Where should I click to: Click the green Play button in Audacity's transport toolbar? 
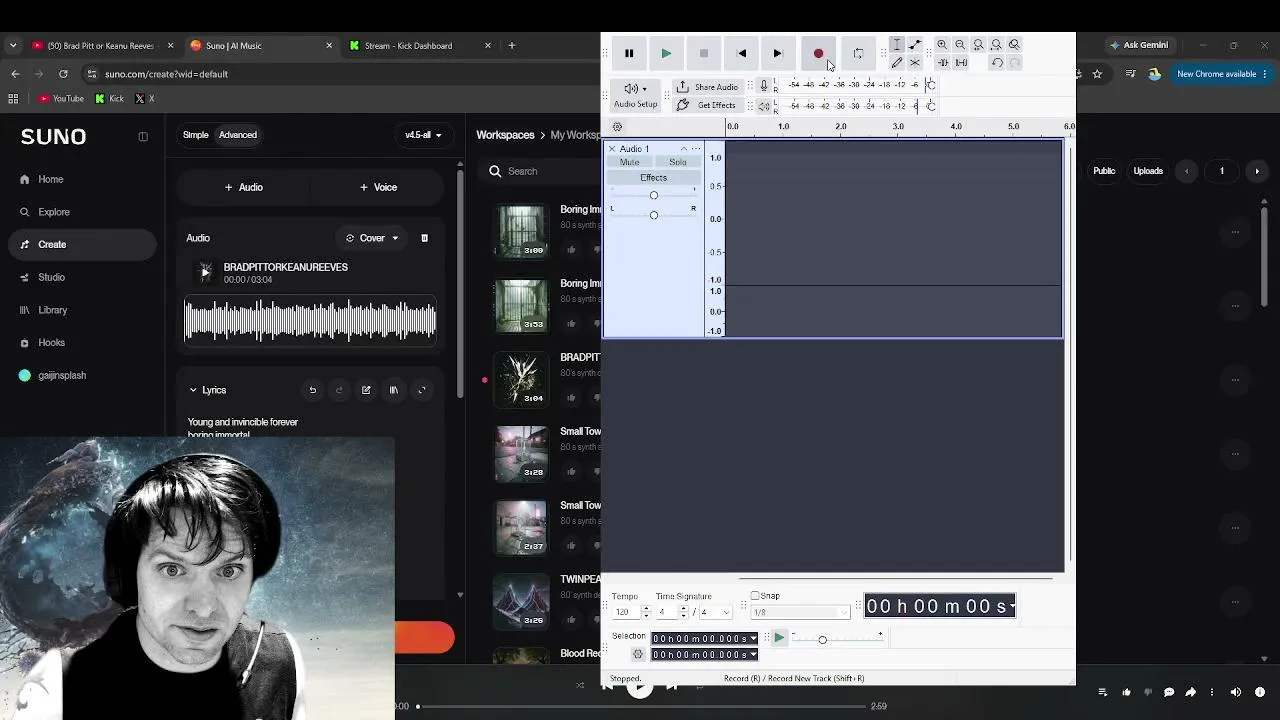pyautogui.click(x=666, y=53)
